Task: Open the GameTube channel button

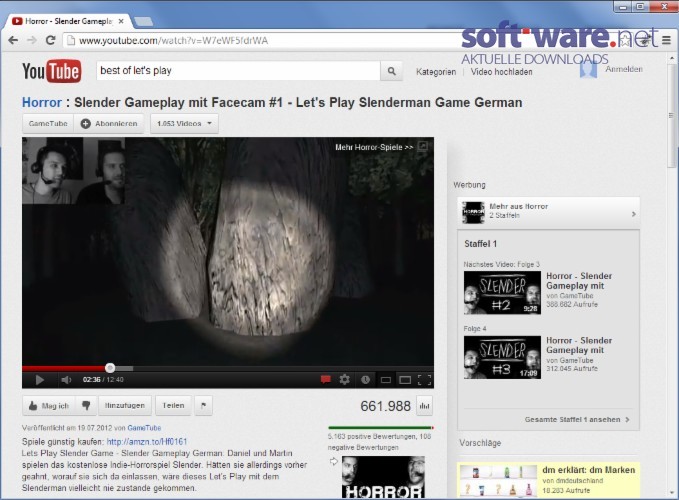Action: coord(48,124)
